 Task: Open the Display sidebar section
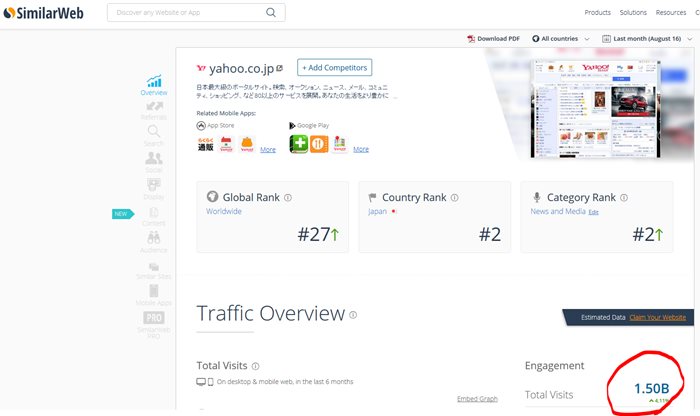(x=154, y=189)
